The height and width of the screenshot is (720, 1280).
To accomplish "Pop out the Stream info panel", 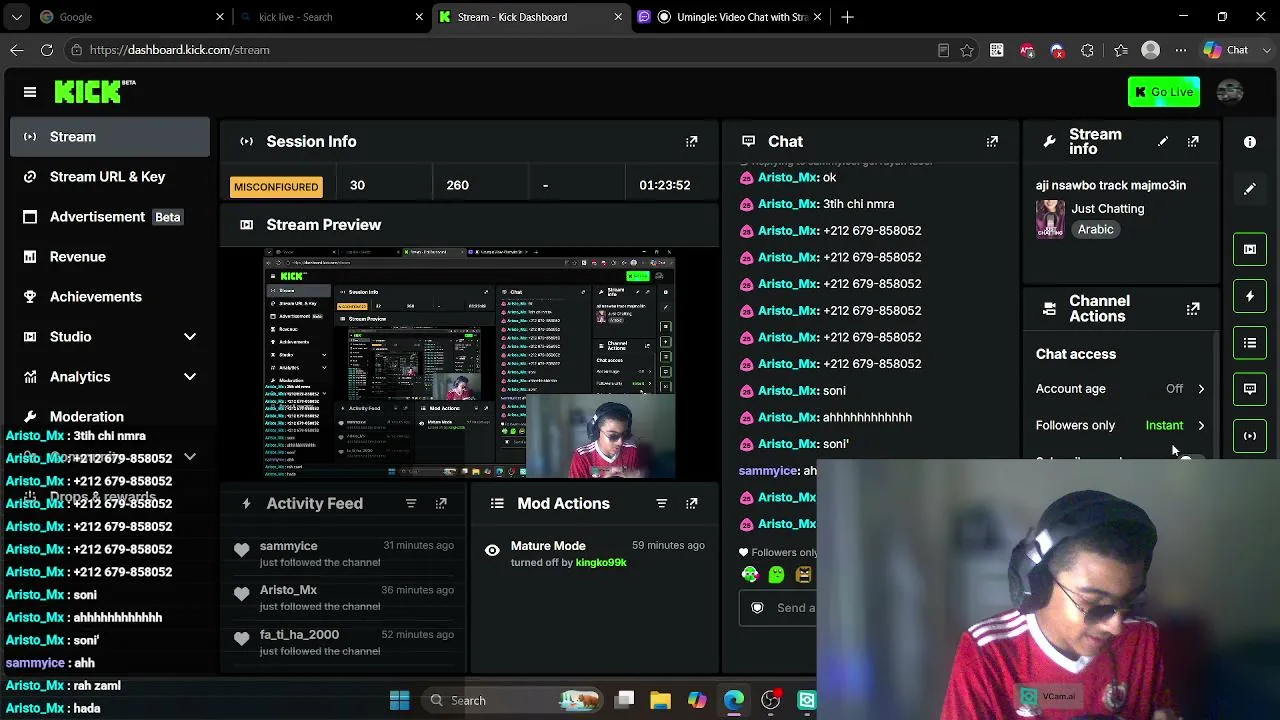I will click(x=1193, y=142).
